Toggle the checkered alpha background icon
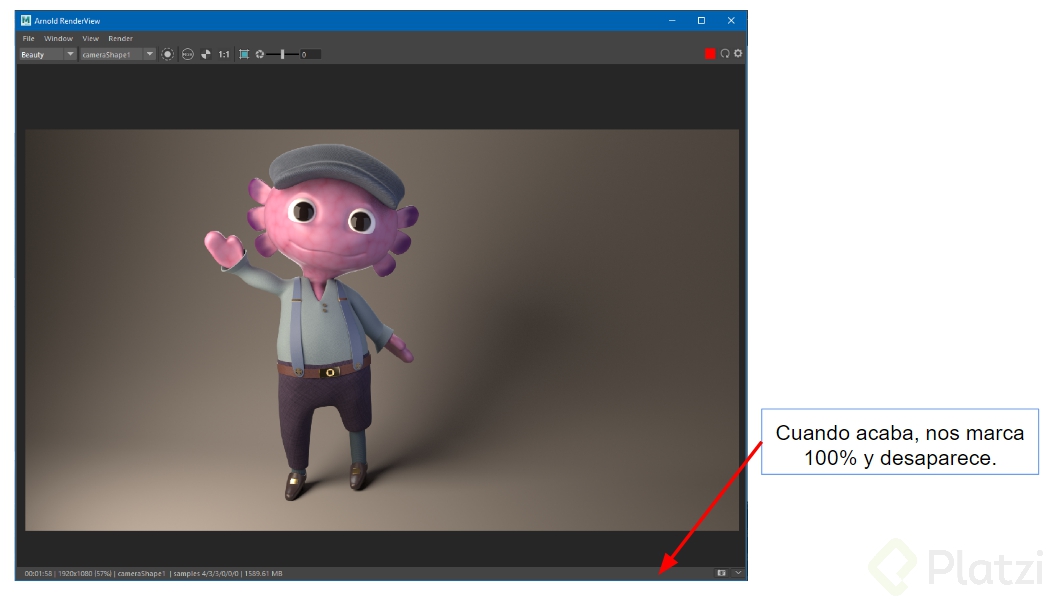The height and width of the screenshot is (603, 1054). 206,54
